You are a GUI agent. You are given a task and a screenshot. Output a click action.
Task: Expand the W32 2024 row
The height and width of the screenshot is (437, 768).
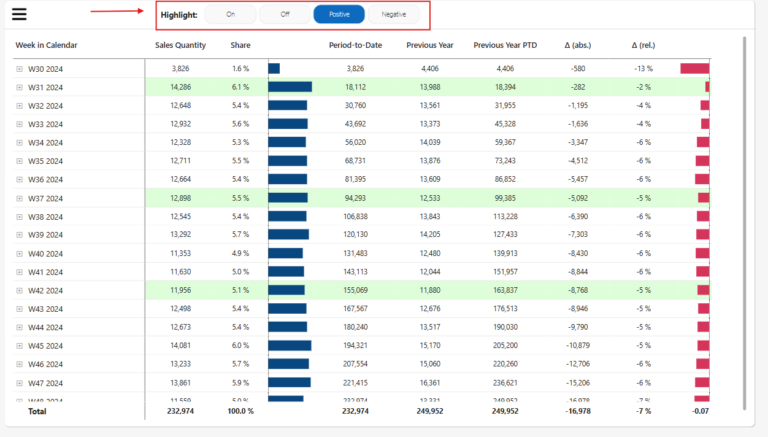20,106
